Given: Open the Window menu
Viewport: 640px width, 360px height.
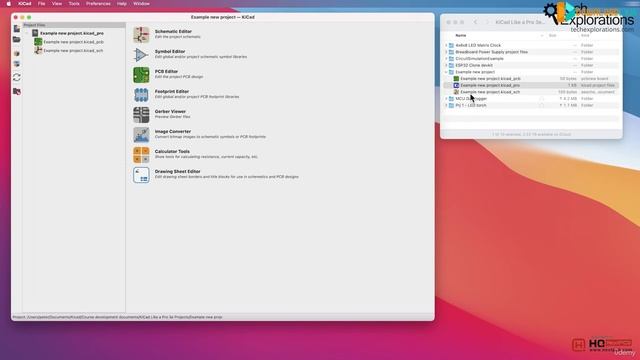Looking at the screenshot, I should point(141,4).
